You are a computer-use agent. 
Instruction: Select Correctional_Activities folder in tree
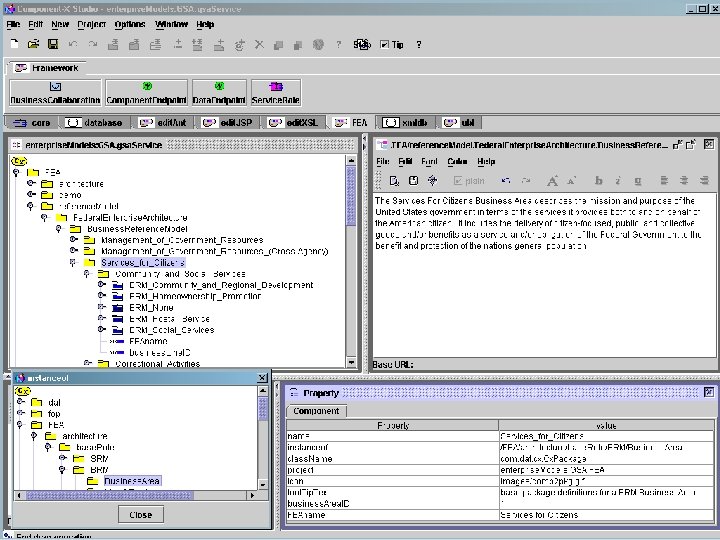point(158,364)
